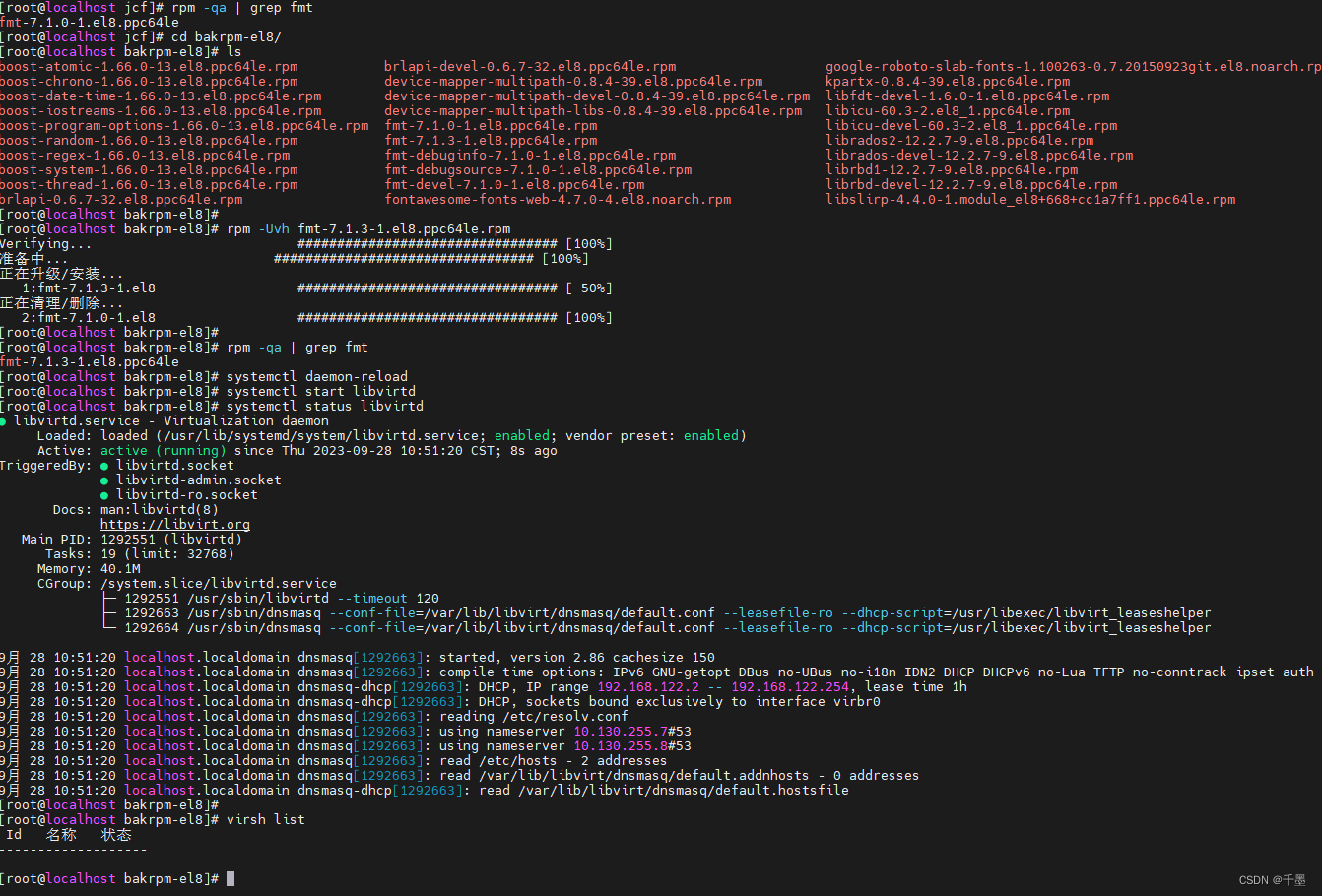
Task: Click the '名称' column header
Action: tap(61, 835)
